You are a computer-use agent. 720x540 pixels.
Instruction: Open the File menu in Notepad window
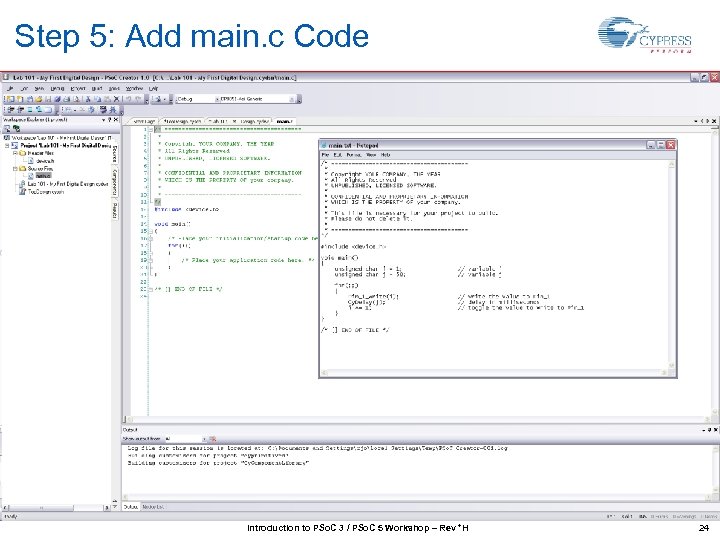tap(325, 155)
